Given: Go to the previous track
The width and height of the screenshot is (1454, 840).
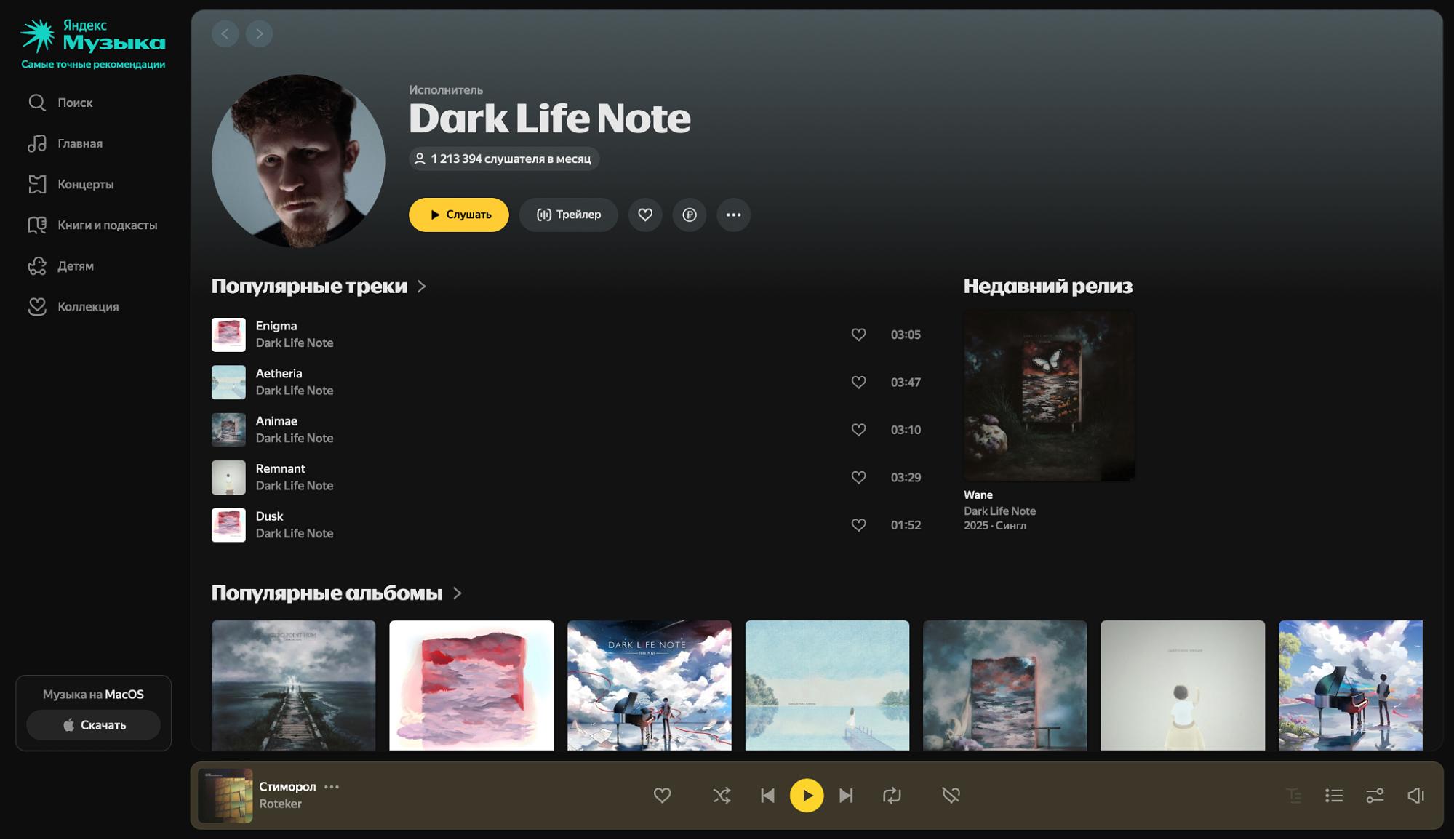Looking at the screenshot, I should point(767,796).
